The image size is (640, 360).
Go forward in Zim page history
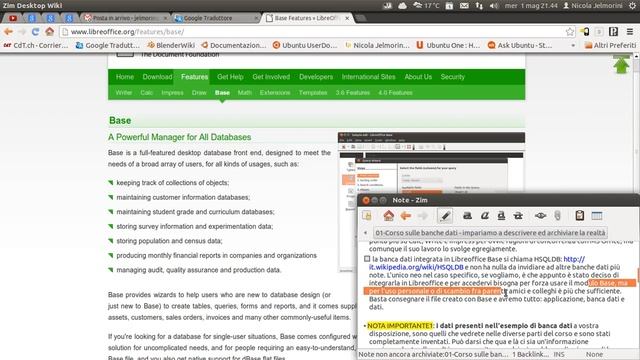pos(422,216)
